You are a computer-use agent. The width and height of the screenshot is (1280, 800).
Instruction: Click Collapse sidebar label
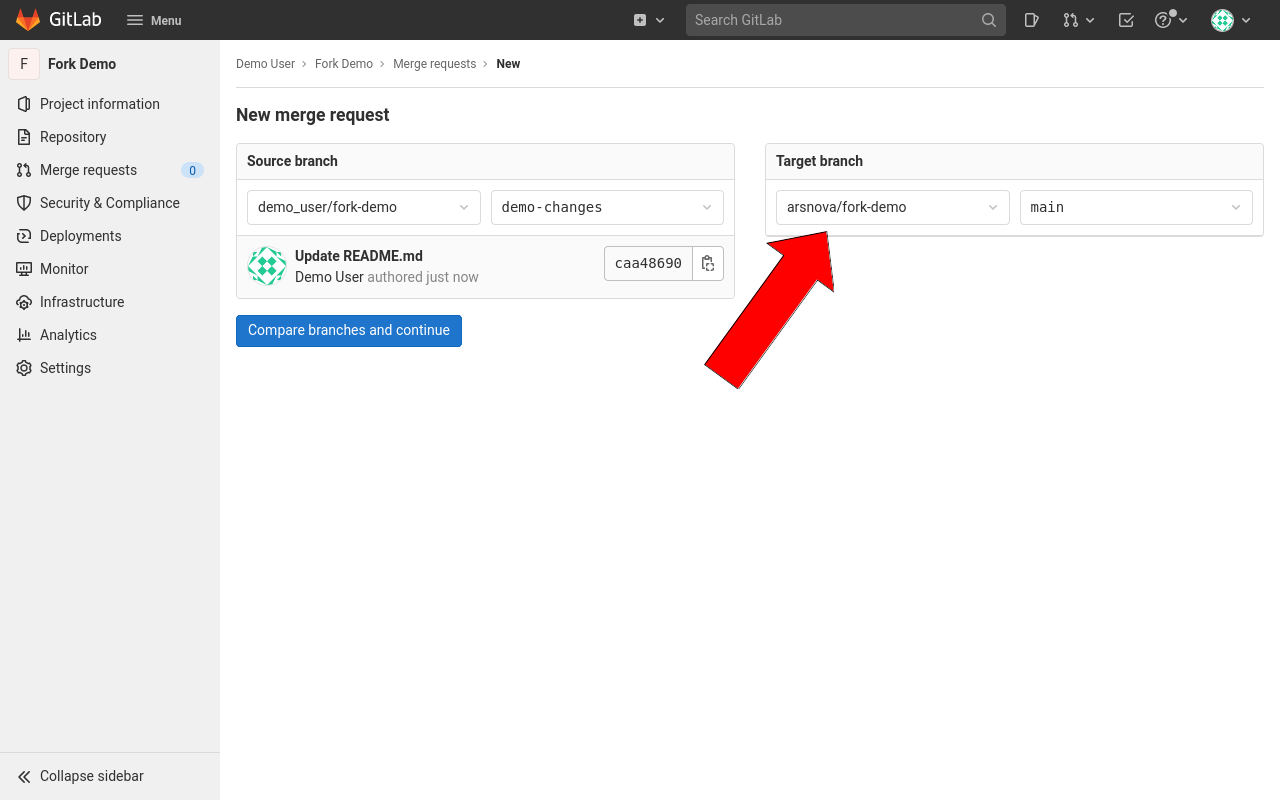[92, 776]
